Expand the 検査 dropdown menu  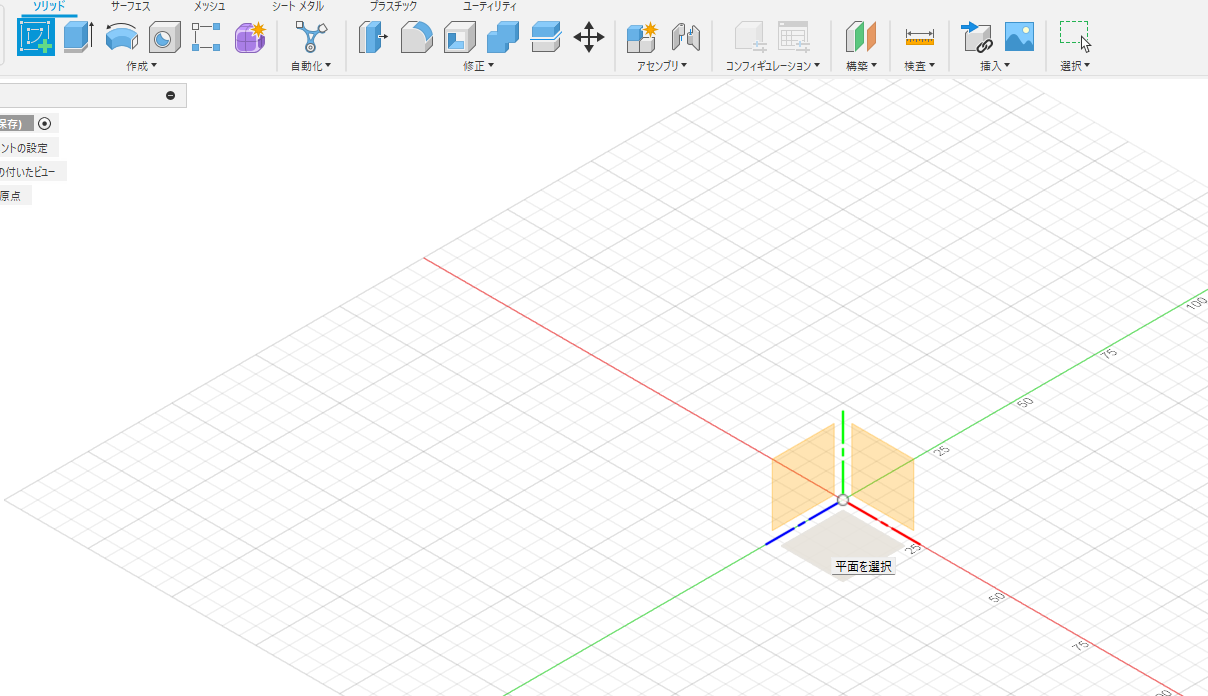pyautogui.click(x=919, y=66)
